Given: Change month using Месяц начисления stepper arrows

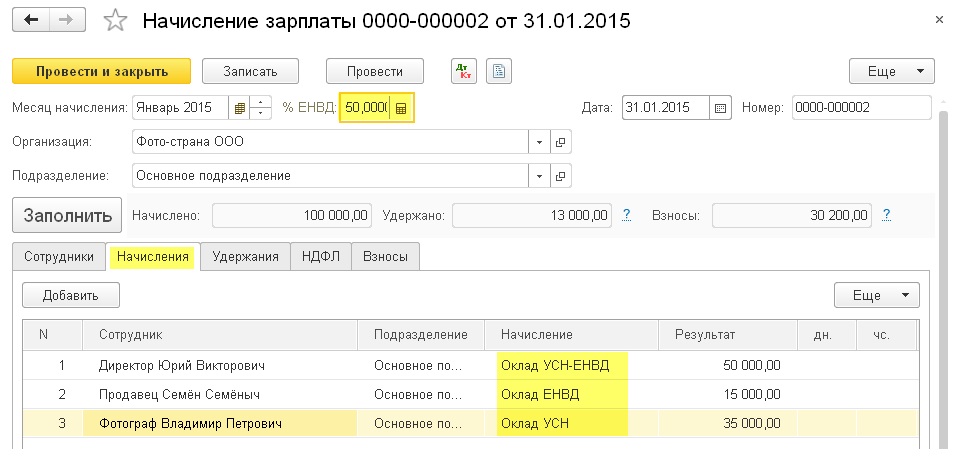Looking at the screenshot, I should tap(261, 108).
